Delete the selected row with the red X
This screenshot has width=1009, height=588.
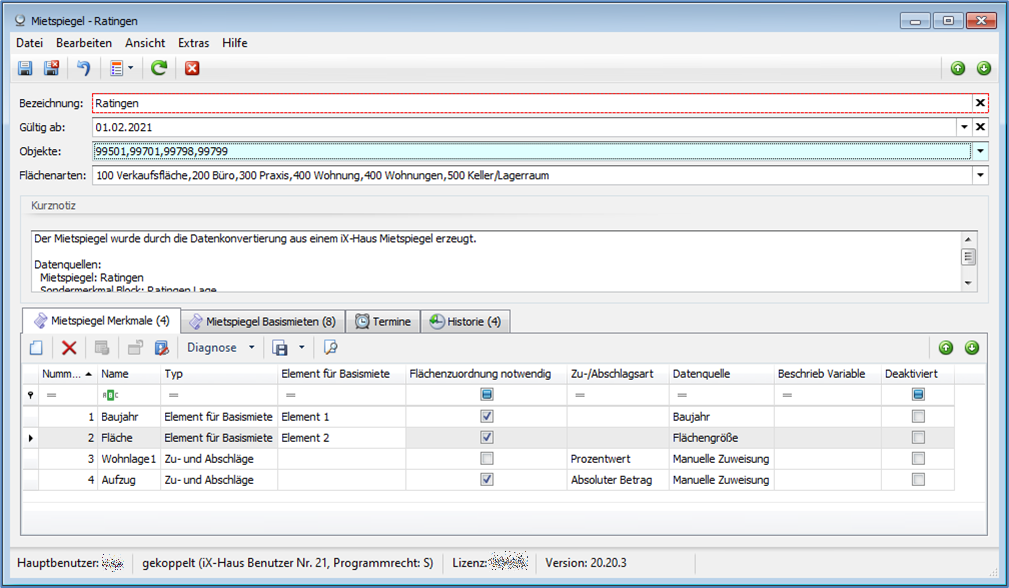tap(69, 348)
